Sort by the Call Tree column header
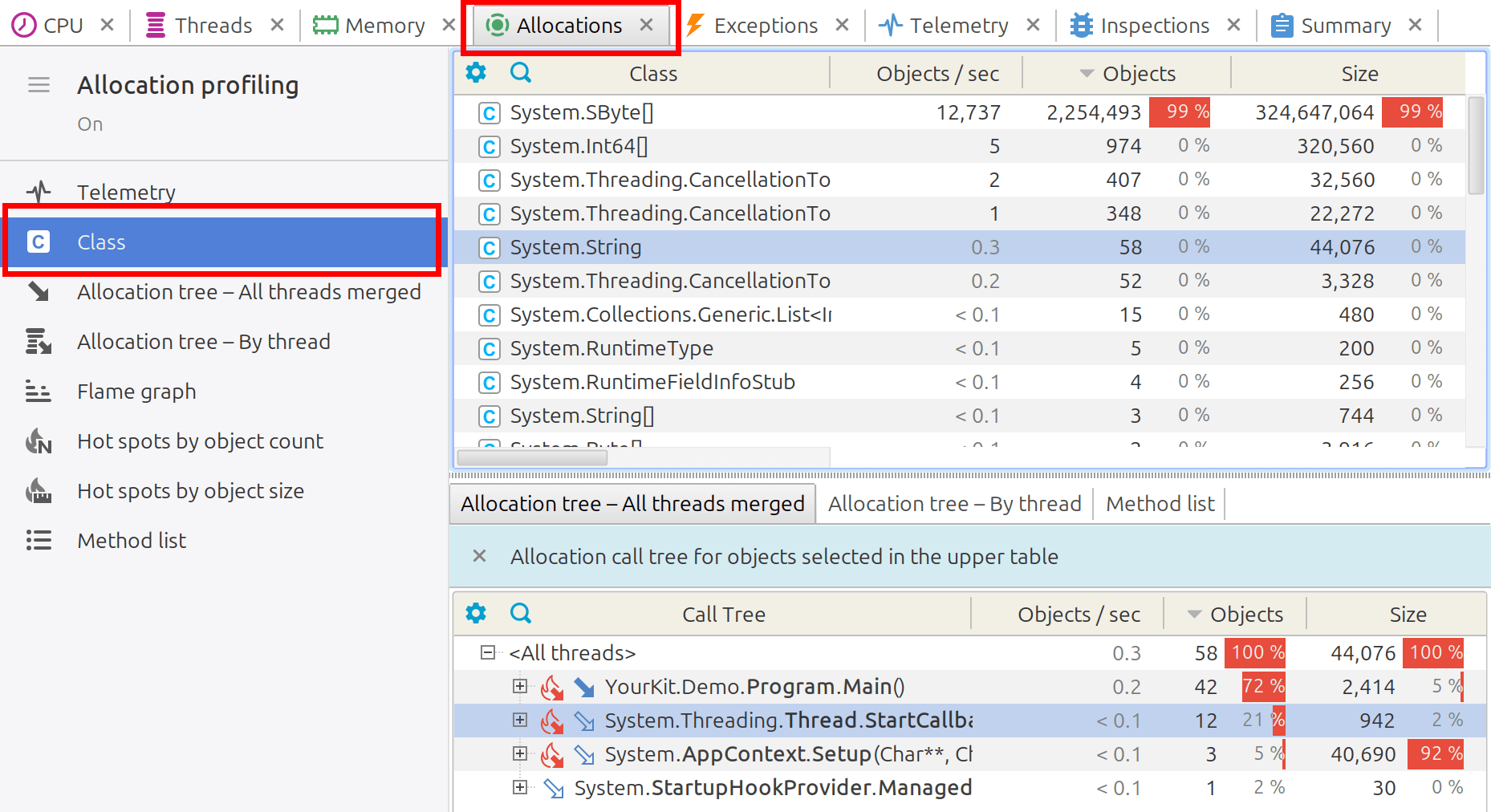Image resolution: width=1491 pixels, height=812 pixels. point(723,615)
